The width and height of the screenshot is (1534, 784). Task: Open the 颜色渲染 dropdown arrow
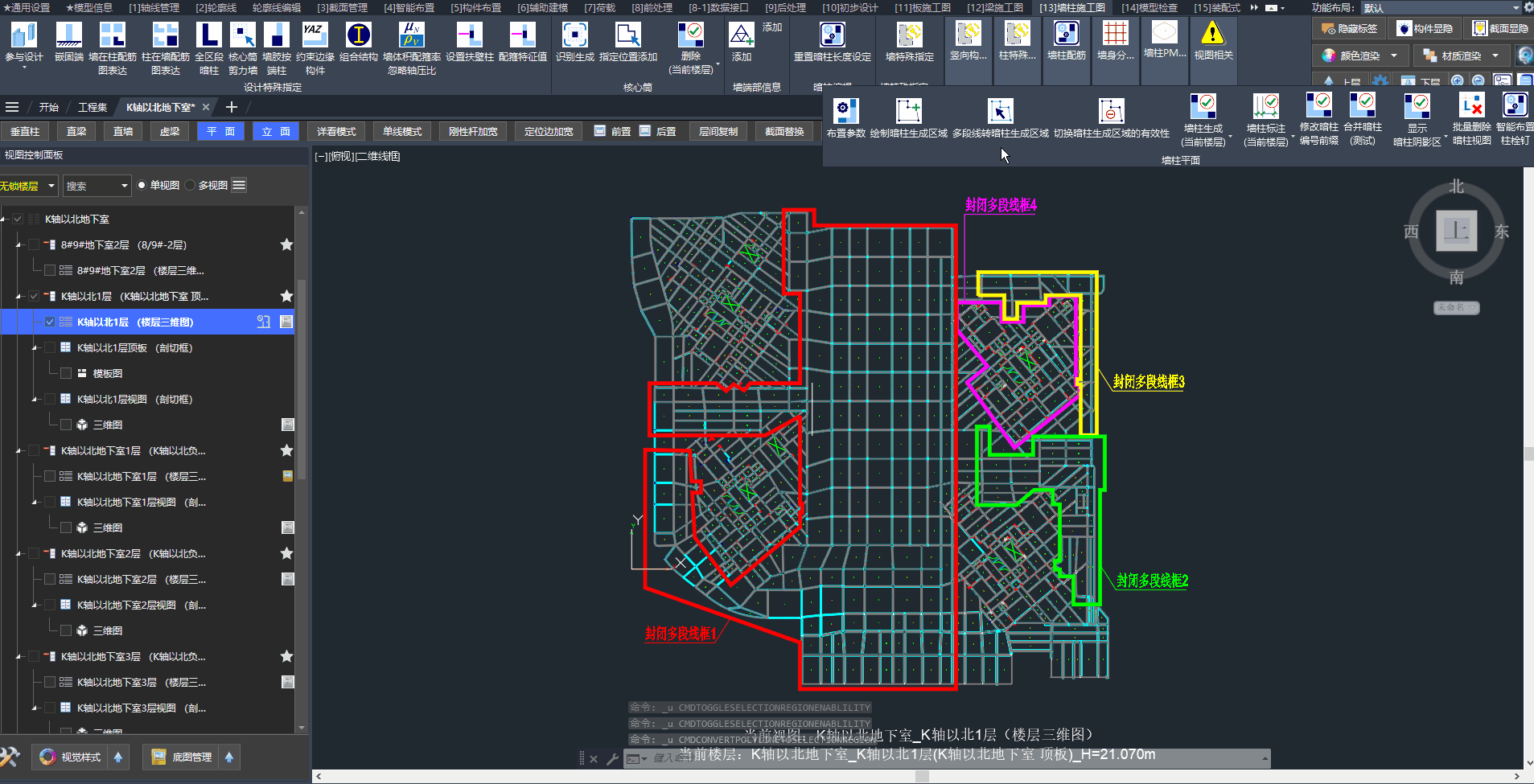pyautogui.click(x=1394, y=55)
